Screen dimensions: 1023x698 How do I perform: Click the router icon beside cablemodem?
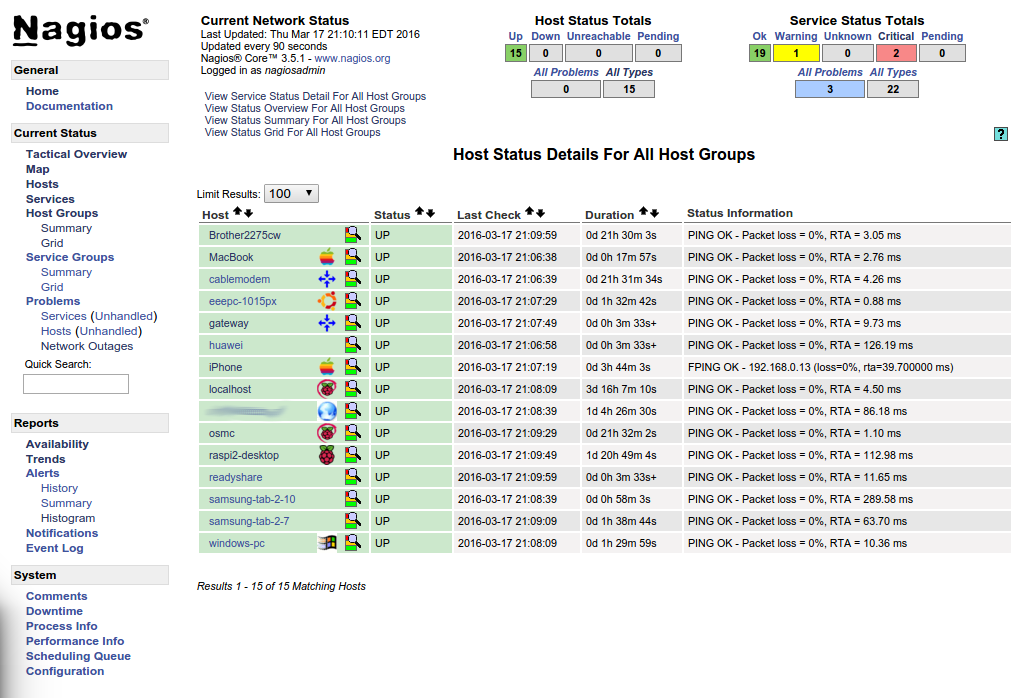click(327, 279)
